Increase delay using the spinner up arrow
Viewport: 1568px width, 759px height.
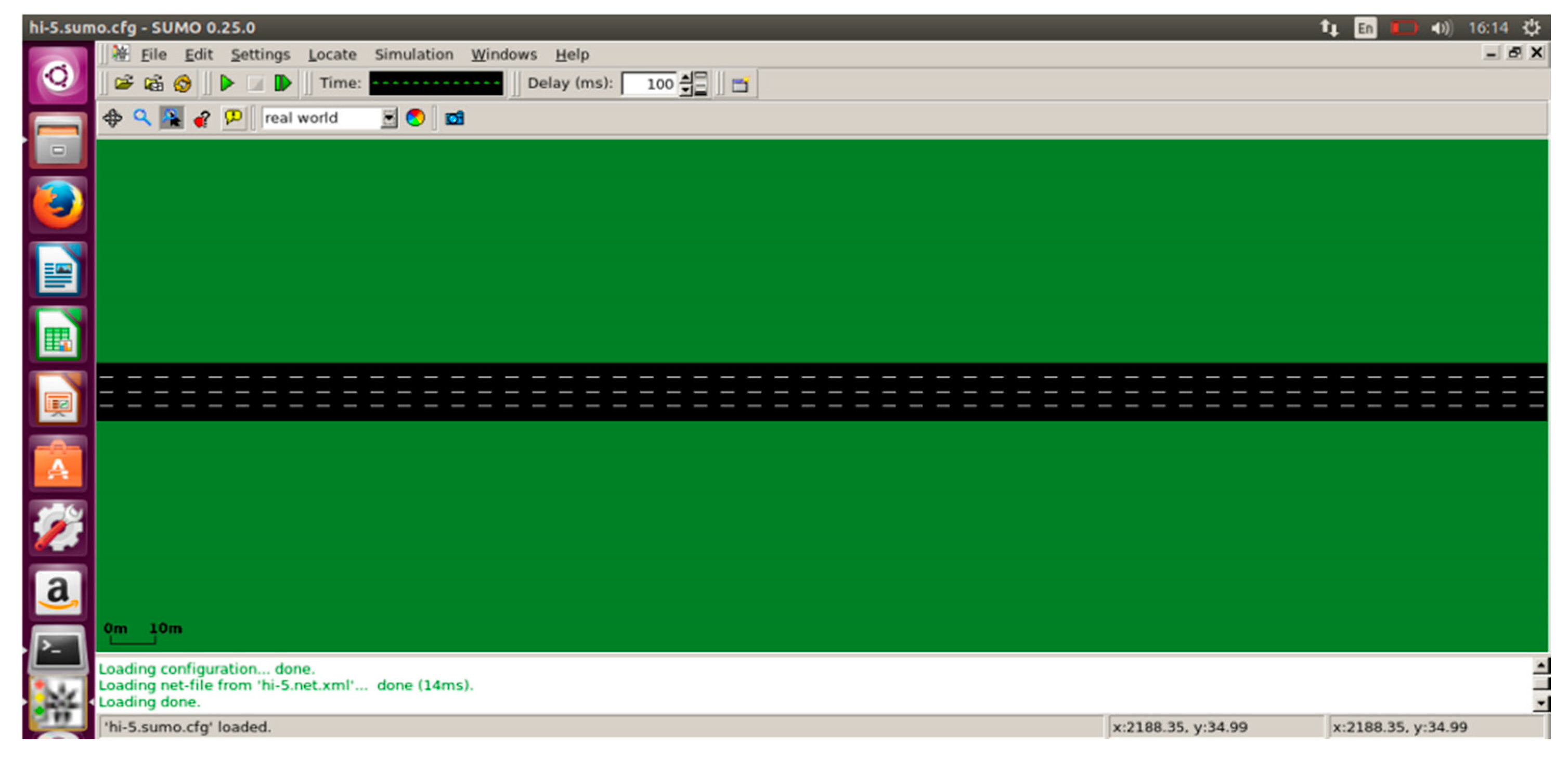[x=687, y=78]
